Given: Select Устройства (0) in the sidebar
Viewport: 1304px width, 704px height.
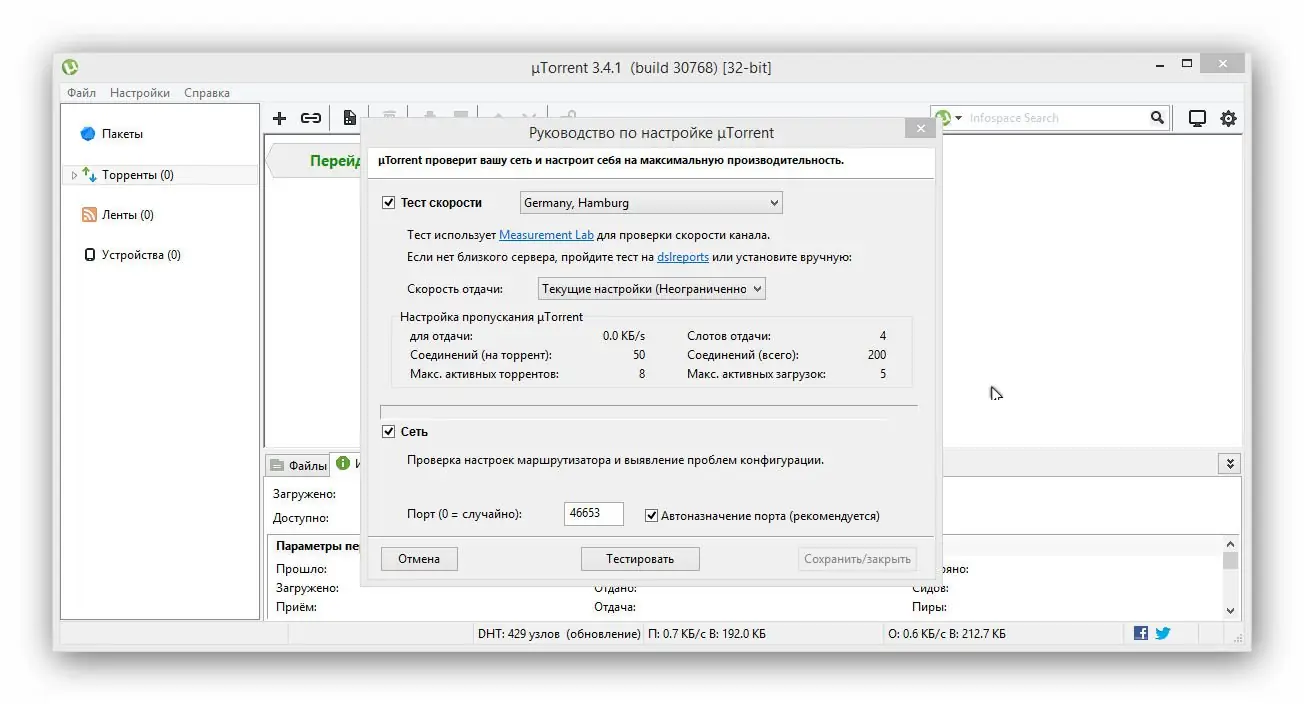Looking at the screenshot, I should (141, 255).
